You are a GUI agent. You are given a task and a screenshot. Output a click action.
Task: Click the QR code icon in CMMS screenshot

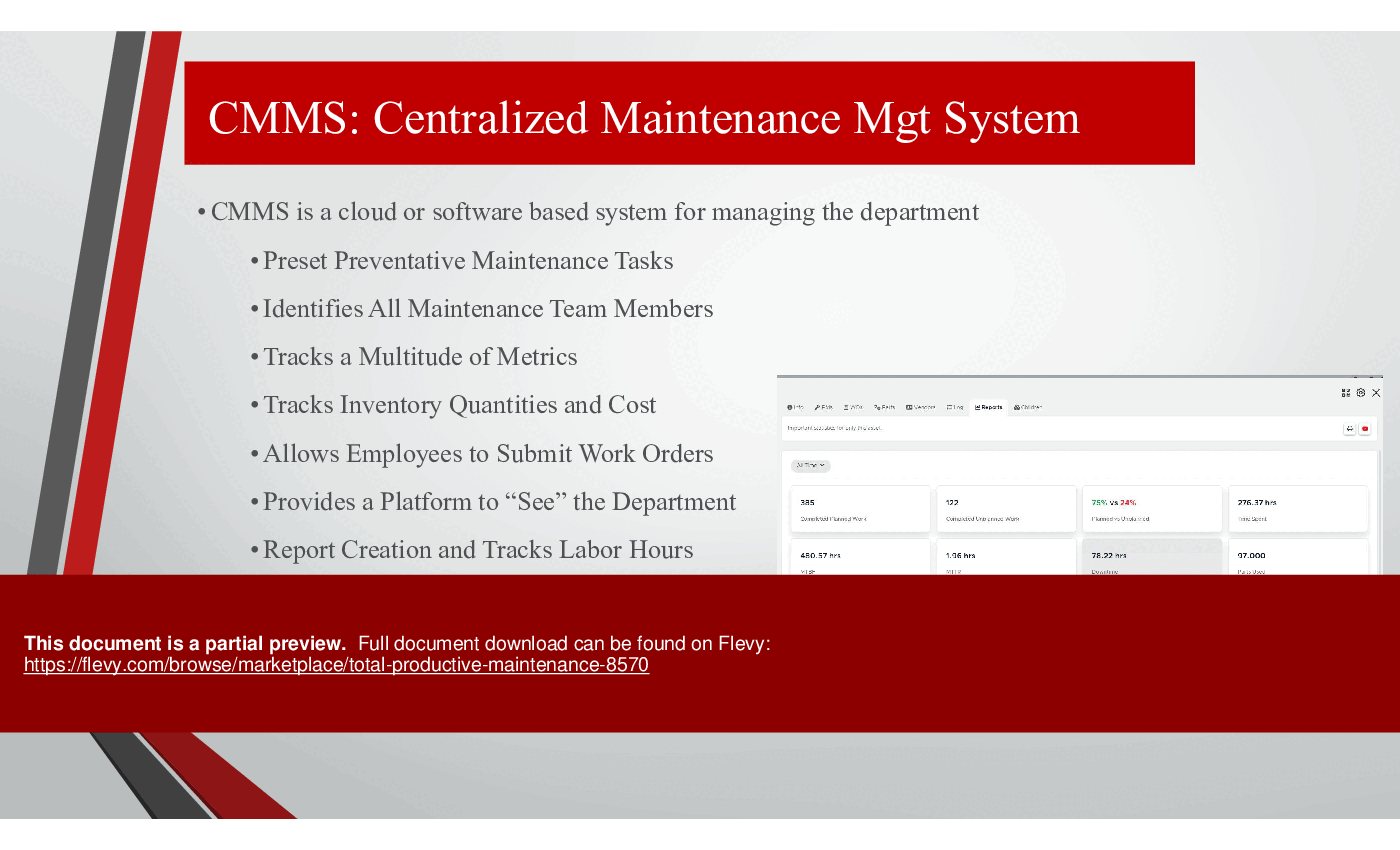click(x=1346, y=393)
